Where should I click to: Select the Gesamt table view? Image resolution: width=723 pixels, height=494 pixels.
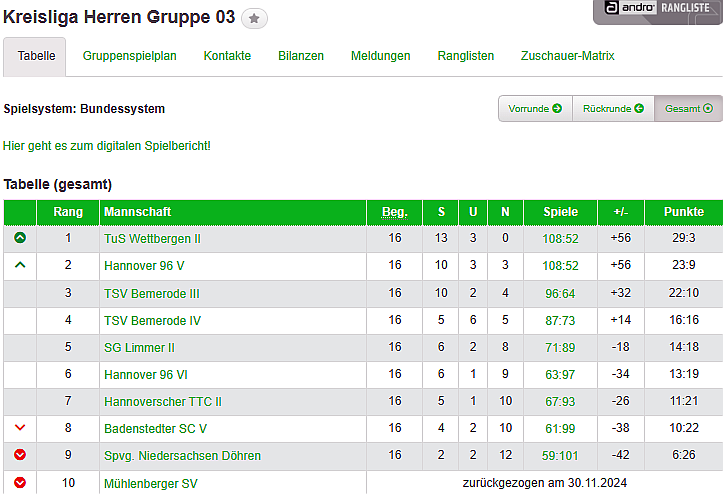coord(688,108)
